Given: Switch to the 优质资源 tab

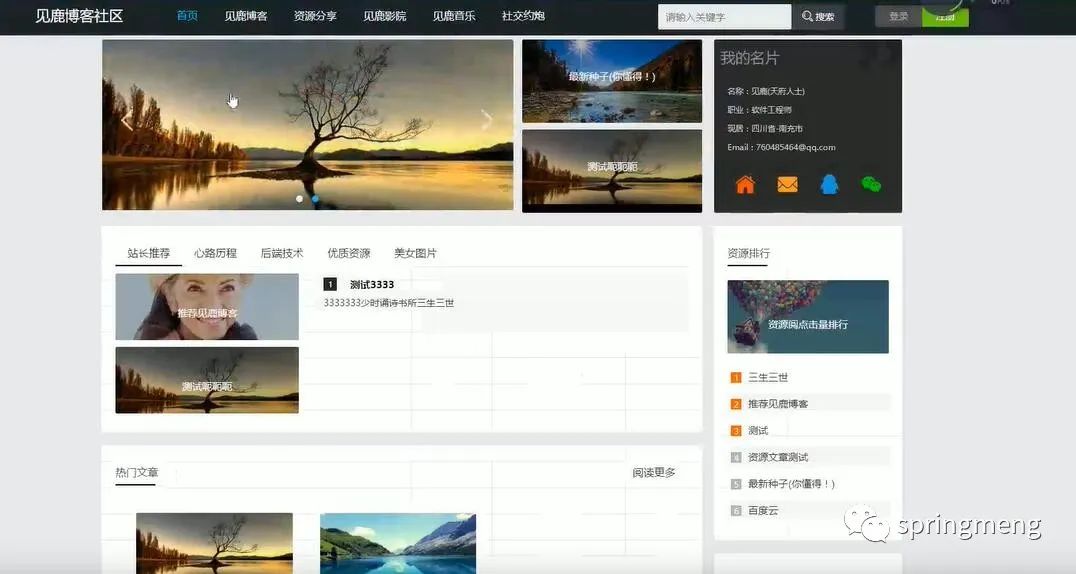Looking at the screenshot, I should pyautogui.click(x=349, y=253).
